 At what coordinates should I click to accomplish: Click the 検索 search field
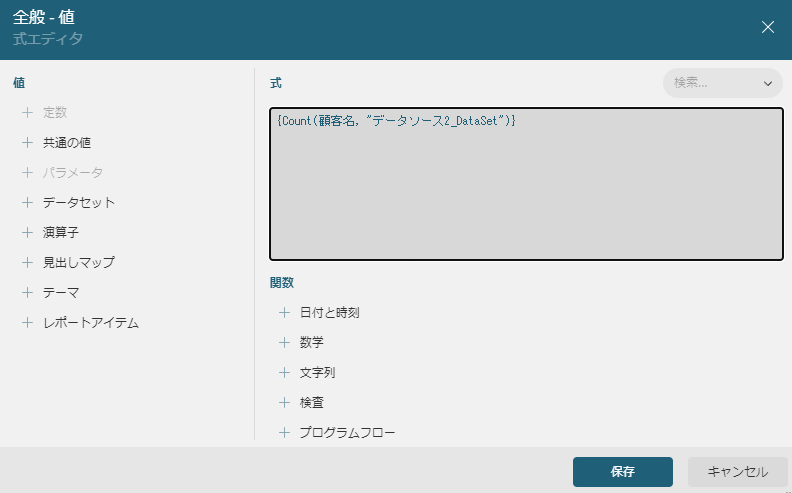pyautogui.click(x=708, y=83)
